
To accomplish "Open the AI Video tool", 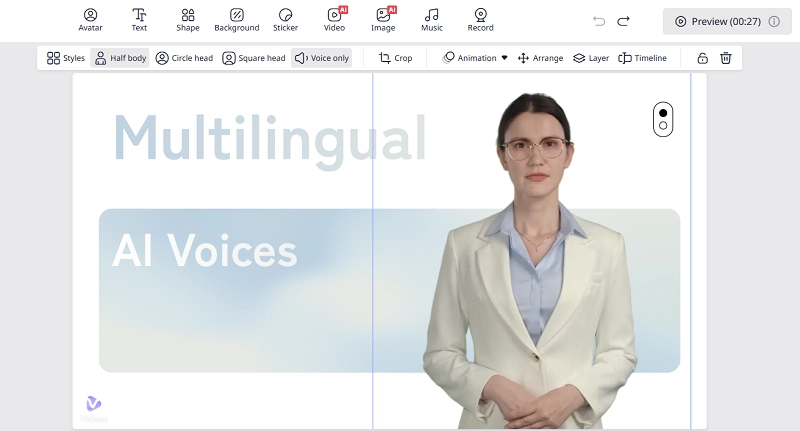I will click(x=334, y=20).
